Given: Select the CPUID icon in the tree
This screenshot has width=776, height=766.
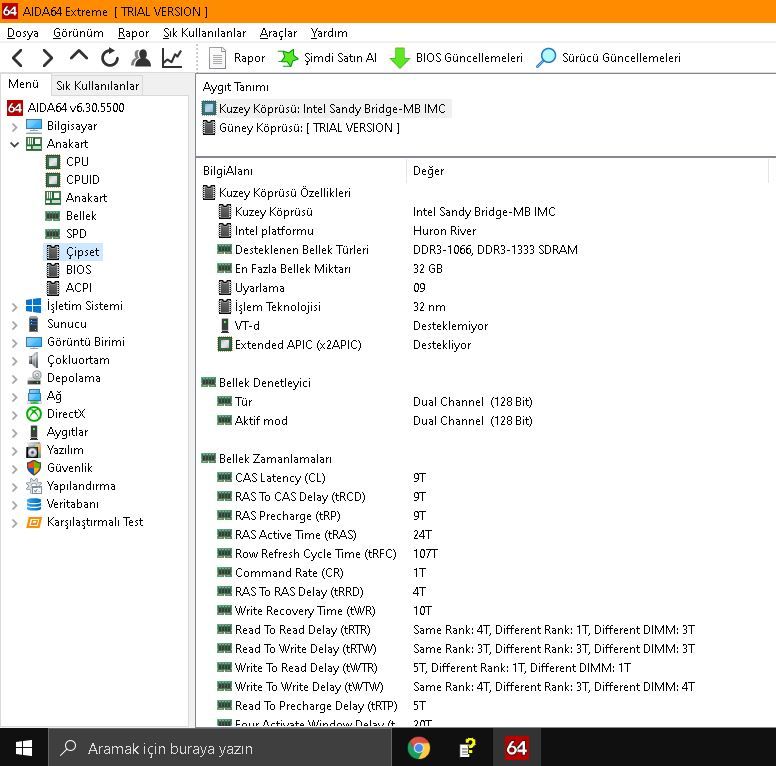Looking at the screenshot, I should click(53, 180).
